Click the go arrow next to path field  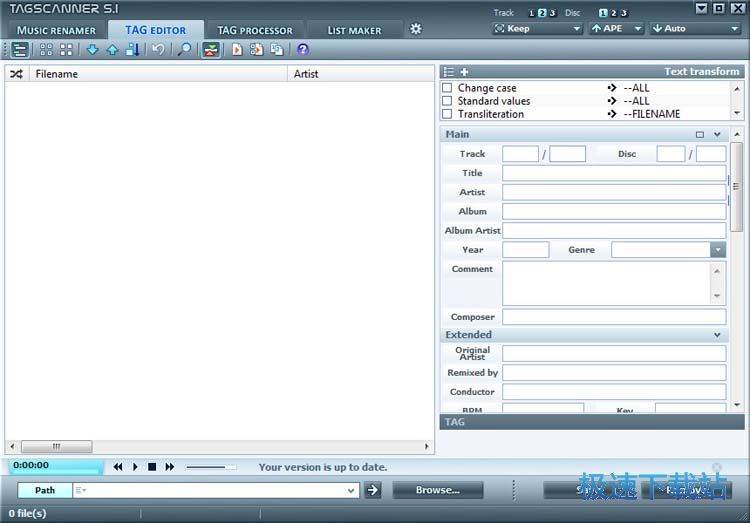pyautogui.click(x=373, y=490)
